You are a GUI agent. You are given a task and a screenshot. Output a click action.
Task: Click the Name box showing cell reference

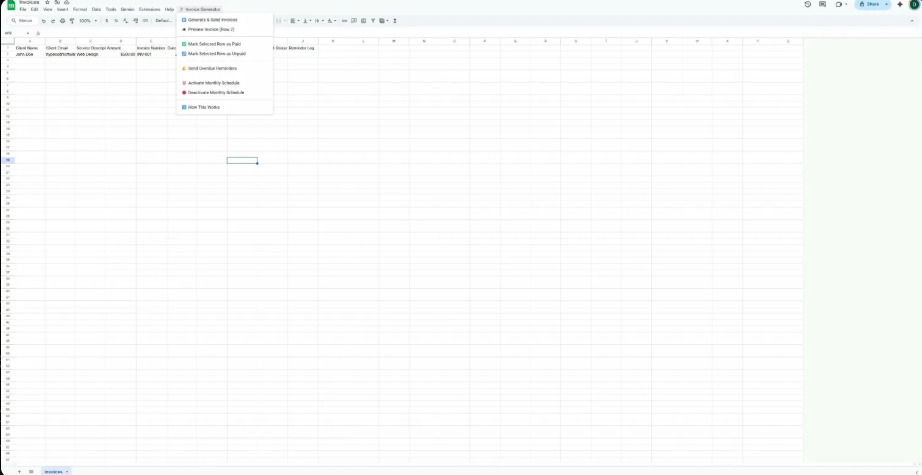click(x=16, y=33)
